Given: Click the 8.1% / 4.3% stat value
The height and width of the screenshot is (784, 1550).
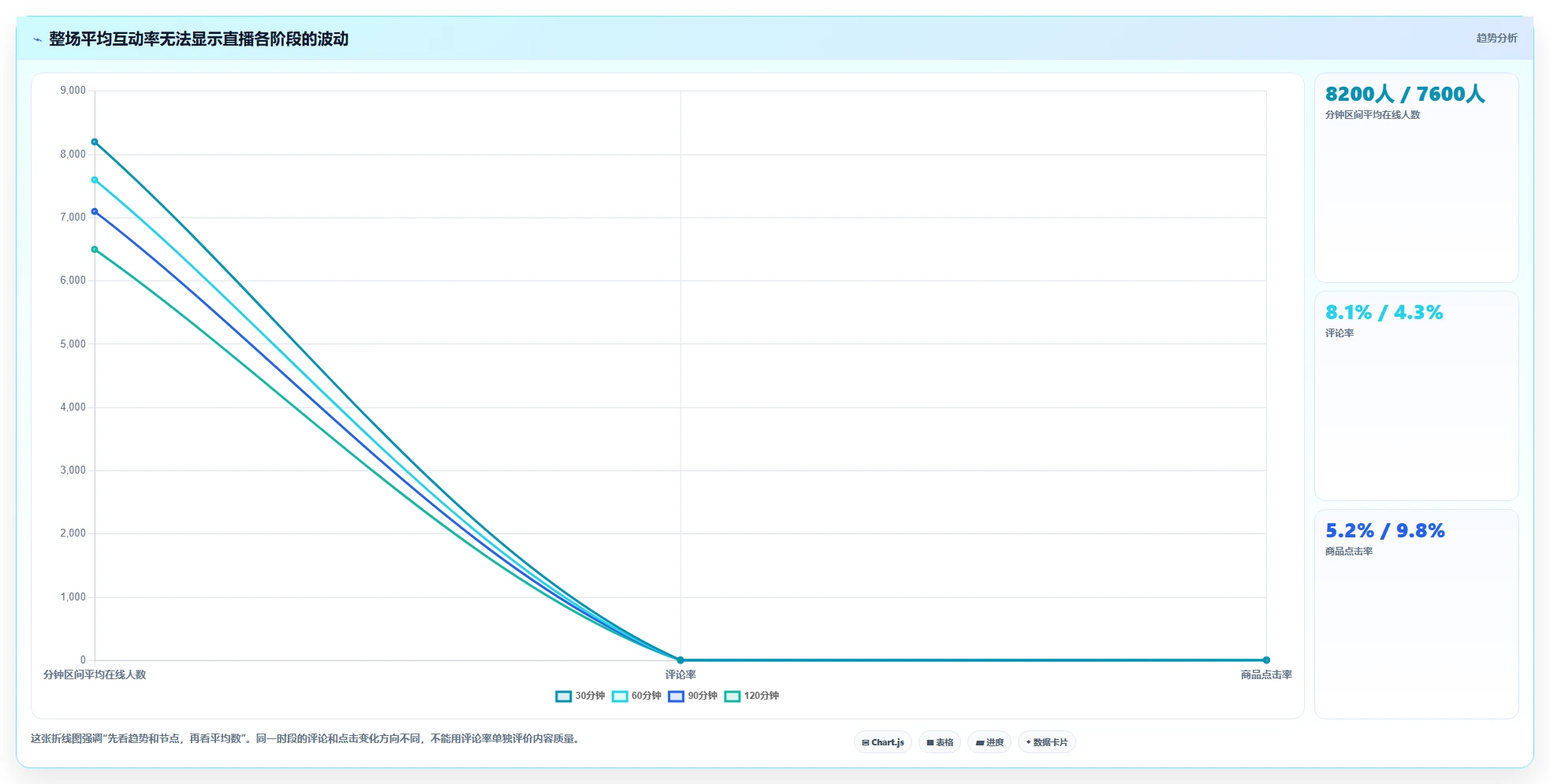Looking at the screenshot, I should pos(1384,313).
